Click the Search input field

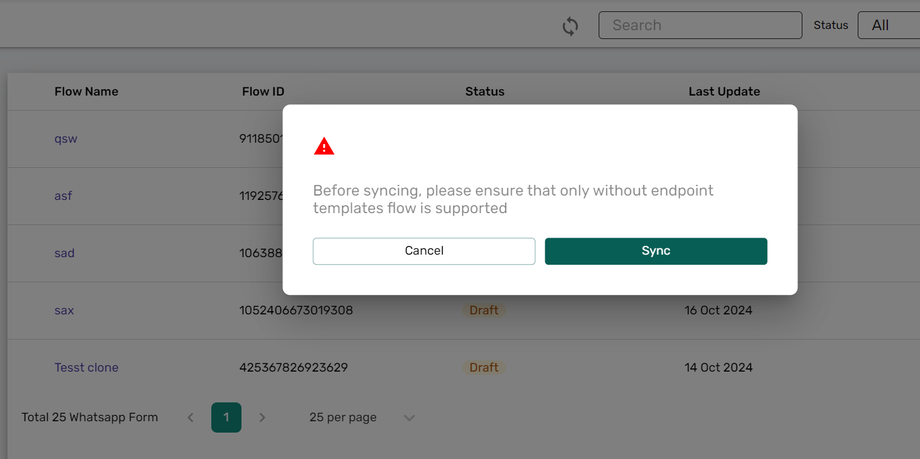[700, 25]
